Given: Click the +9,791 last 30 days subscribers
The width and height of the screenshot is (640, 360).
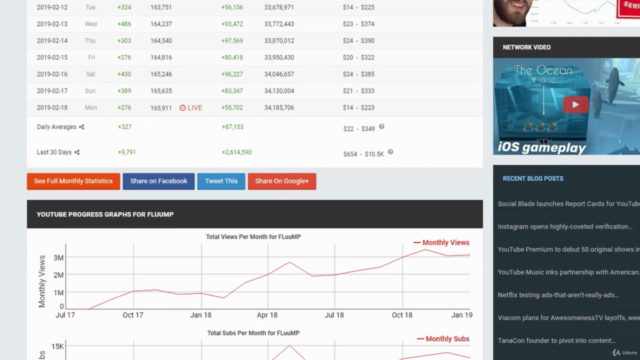Looking at the screenshot, I should (x=127, y=152).
